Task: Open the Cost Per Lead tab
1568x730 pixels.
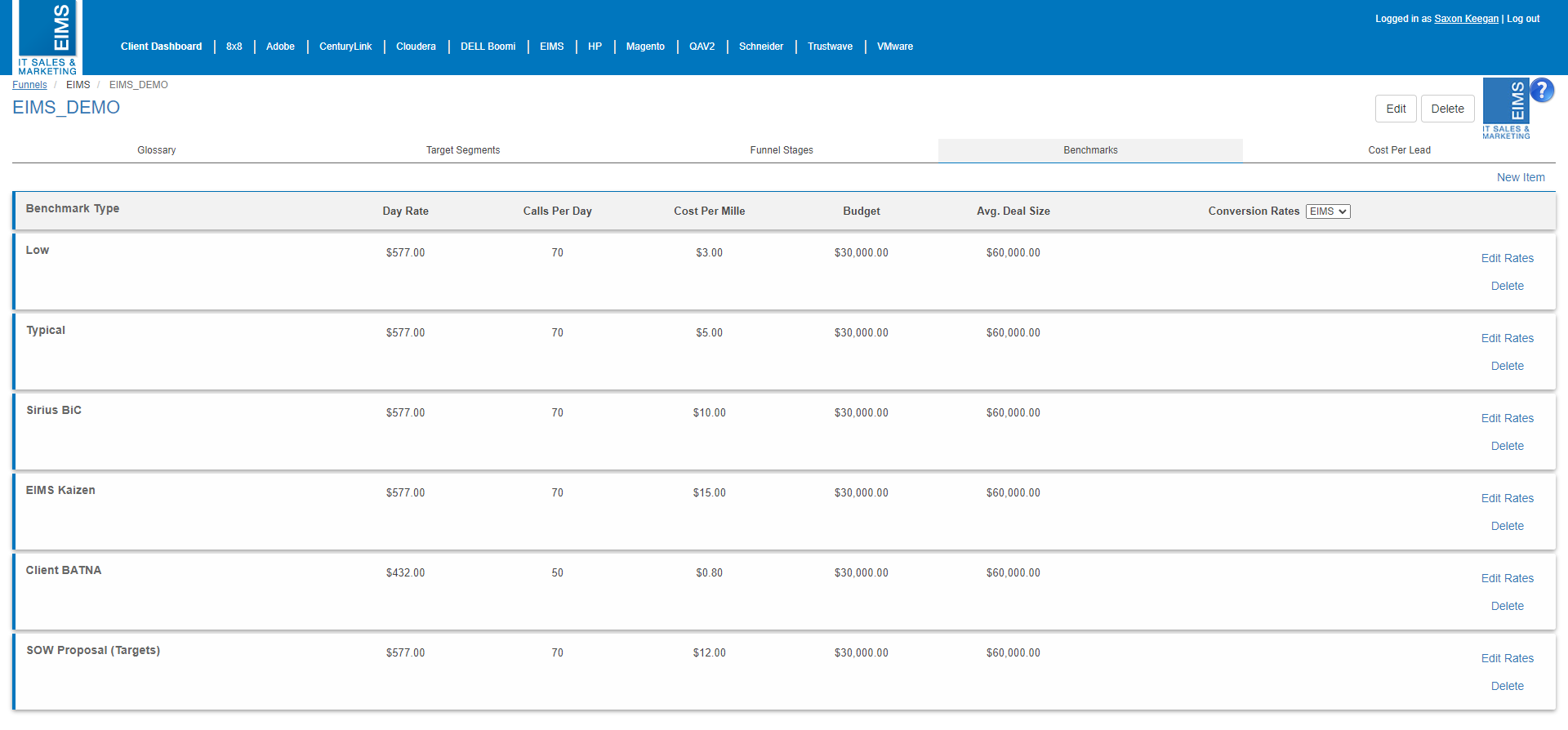Action: (1399, 150)
